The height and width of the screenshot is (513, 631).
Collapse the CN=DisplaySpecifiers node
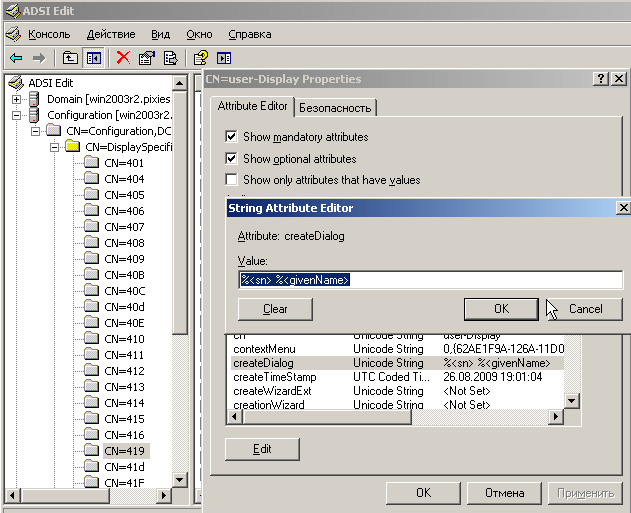(54, 147)
